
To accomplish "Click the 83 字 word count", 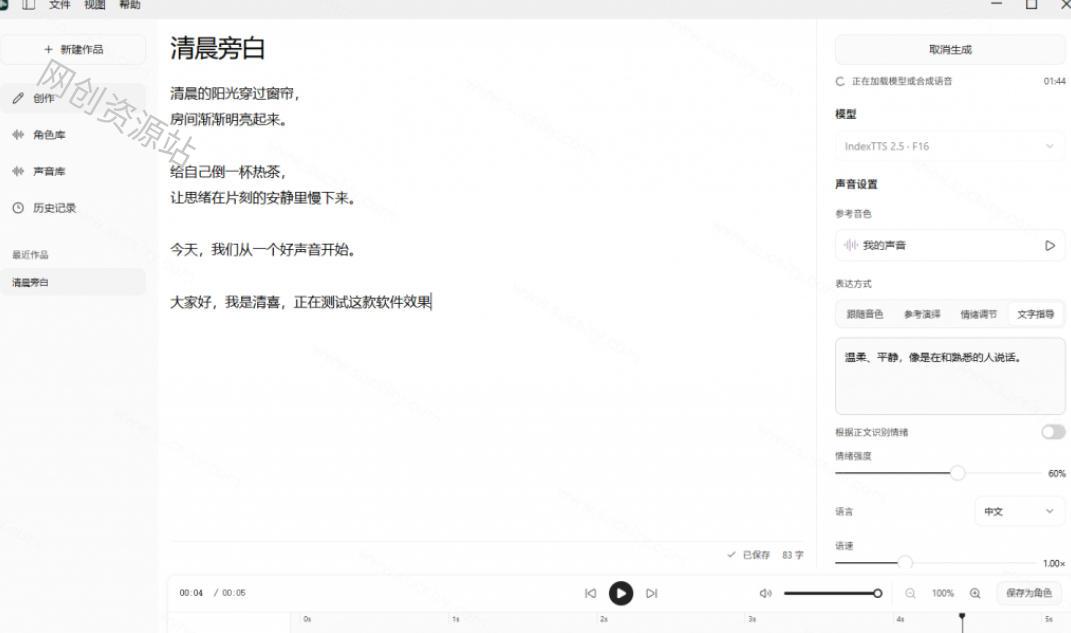I will (x=792, y=555).
